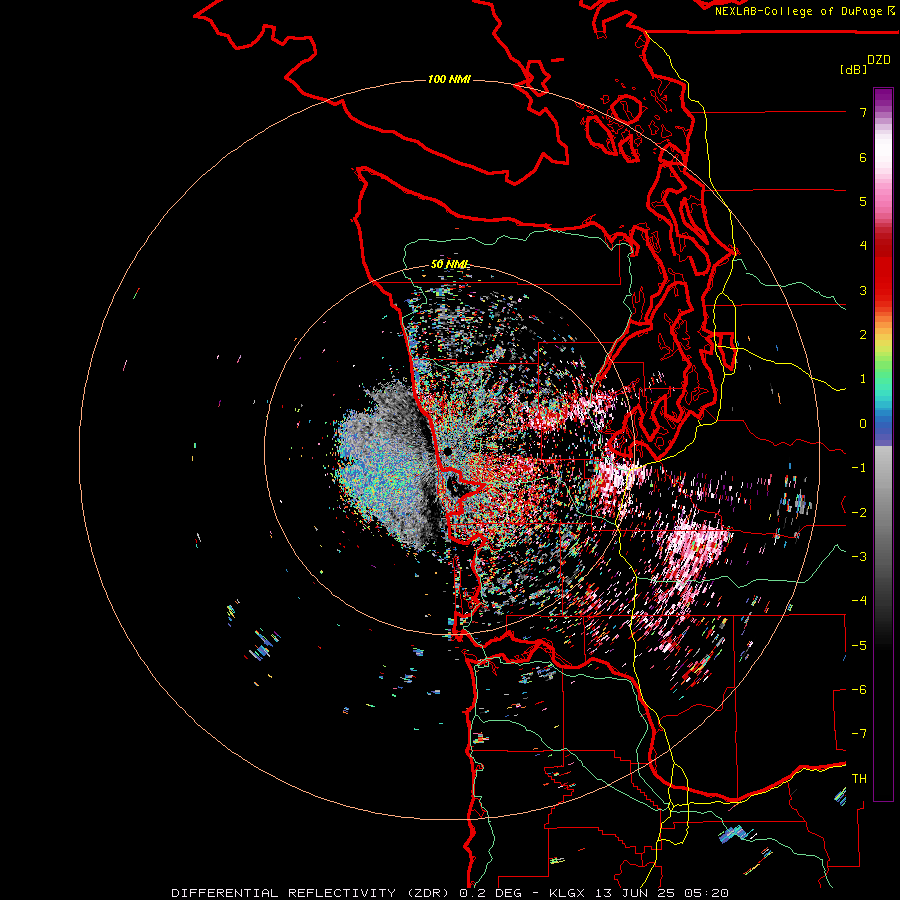The width and height of the screenshot is (900, 900).
Task: Click the 7 tick label on color scale
Action: [x=863, y=112]
